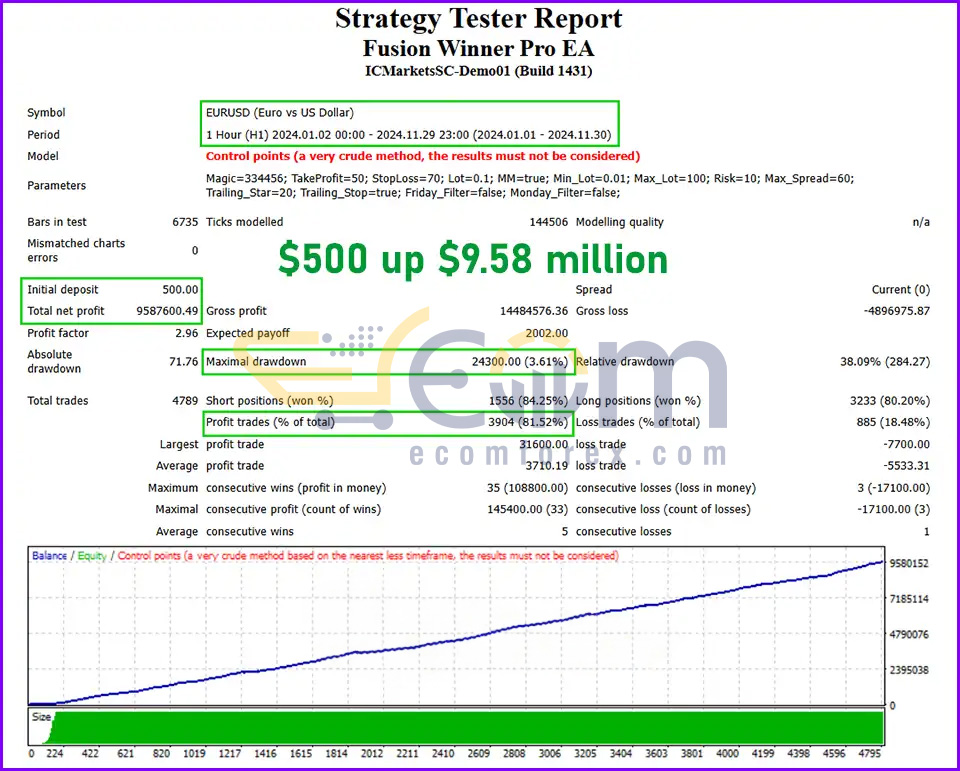Image resolution: width=960 pixels, height=771 pixels.
Task: Click the "Short positions (won %)" label
Action: pyautogui.click(x=269, y=401)
